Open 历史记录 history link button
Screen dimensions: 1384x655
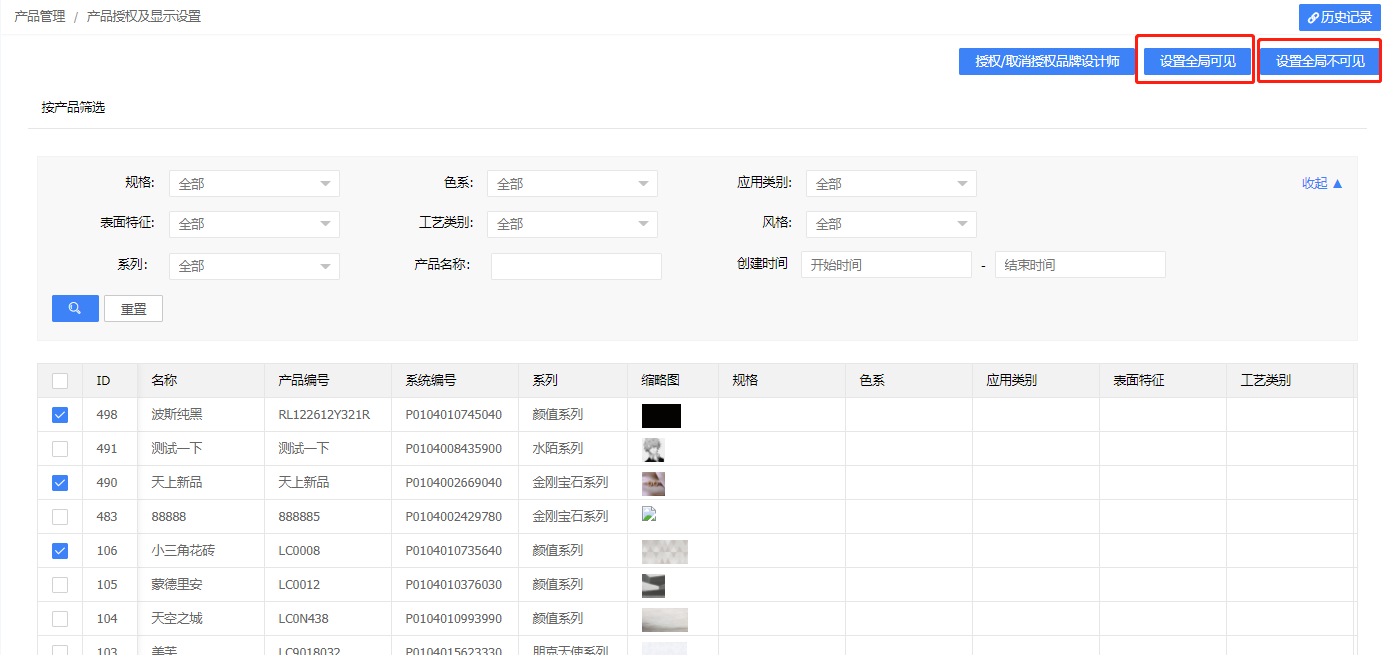pyautogui.click(x=1339, y=17)
